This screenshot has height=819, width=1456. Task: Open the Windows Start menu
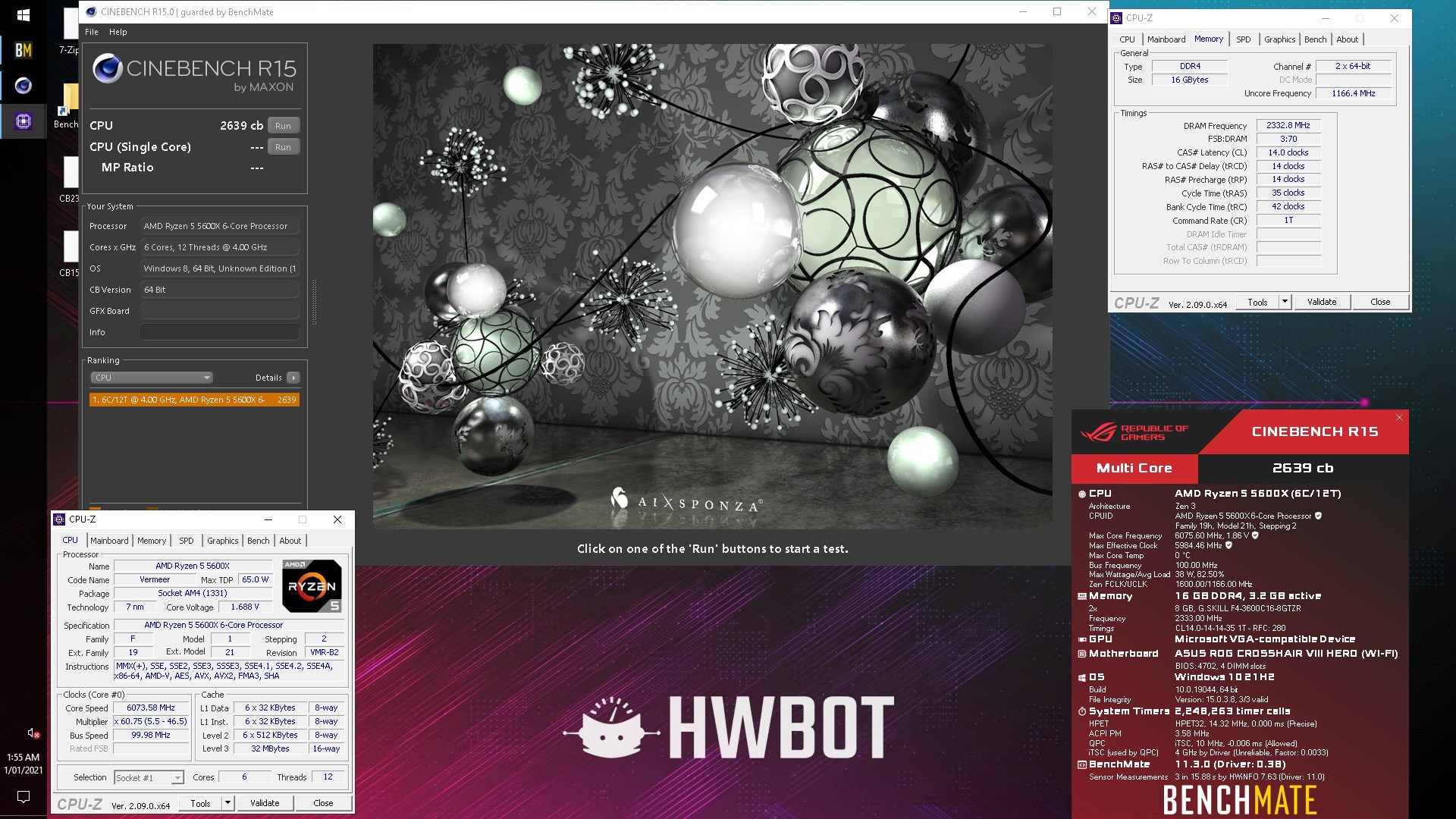(x=23, y=15)
